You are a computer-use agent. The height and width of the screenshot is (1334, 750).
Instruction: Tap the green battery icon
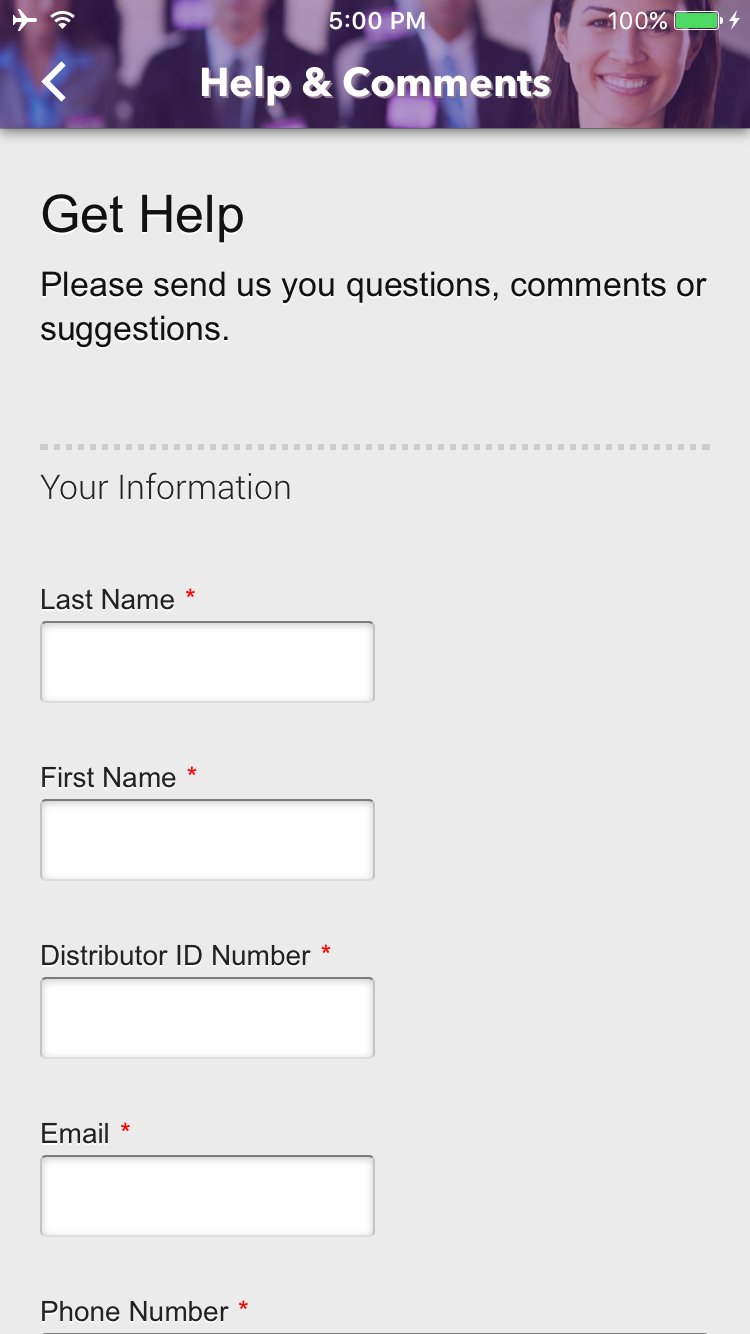coord(698,20)
